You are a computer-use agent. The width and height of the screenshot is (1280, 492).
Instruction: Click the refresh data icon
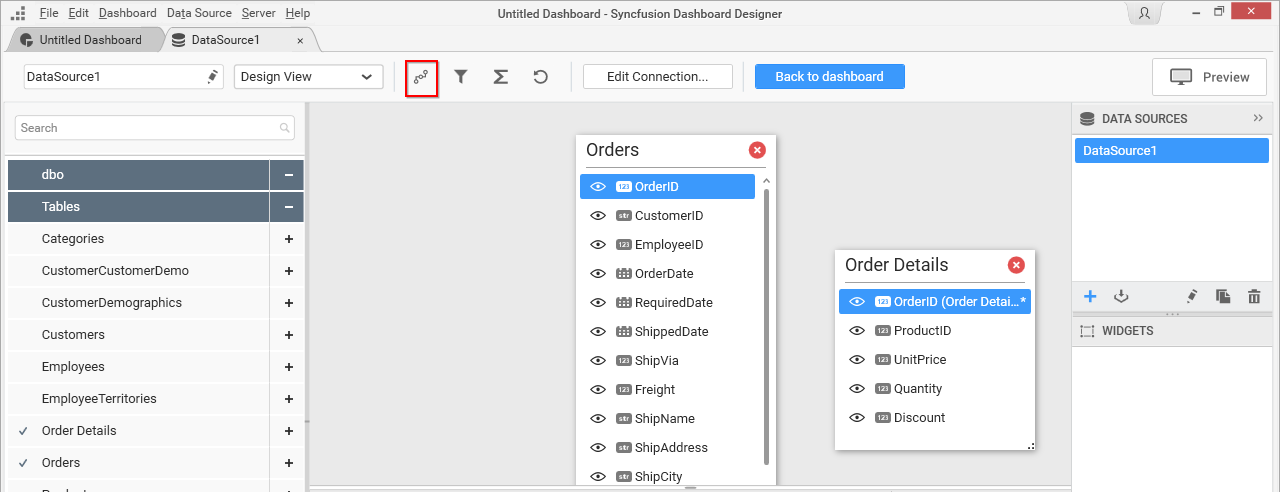coord(540,77)
